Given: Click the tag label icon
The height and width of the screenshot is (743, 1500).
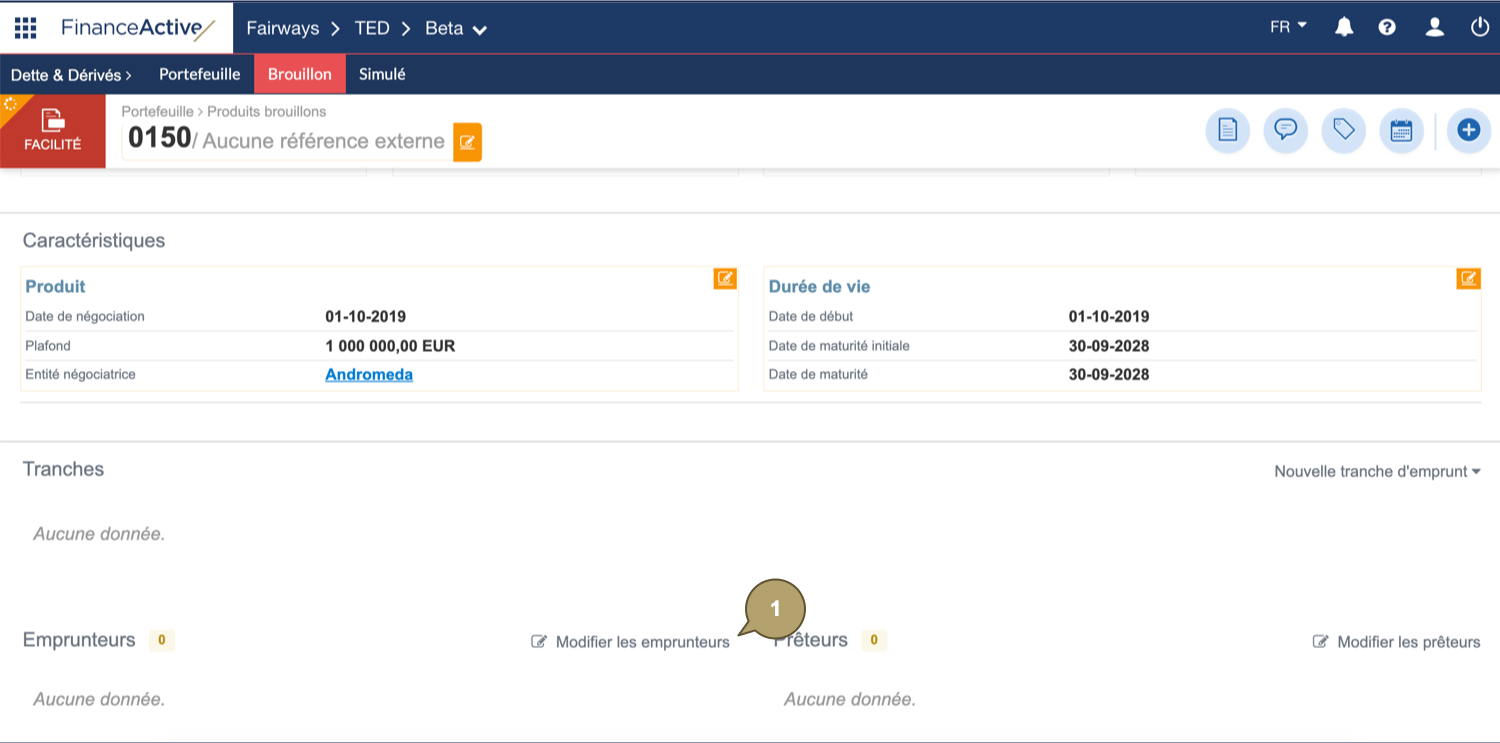Looking at the screenshot, I should coord(1343,130).
